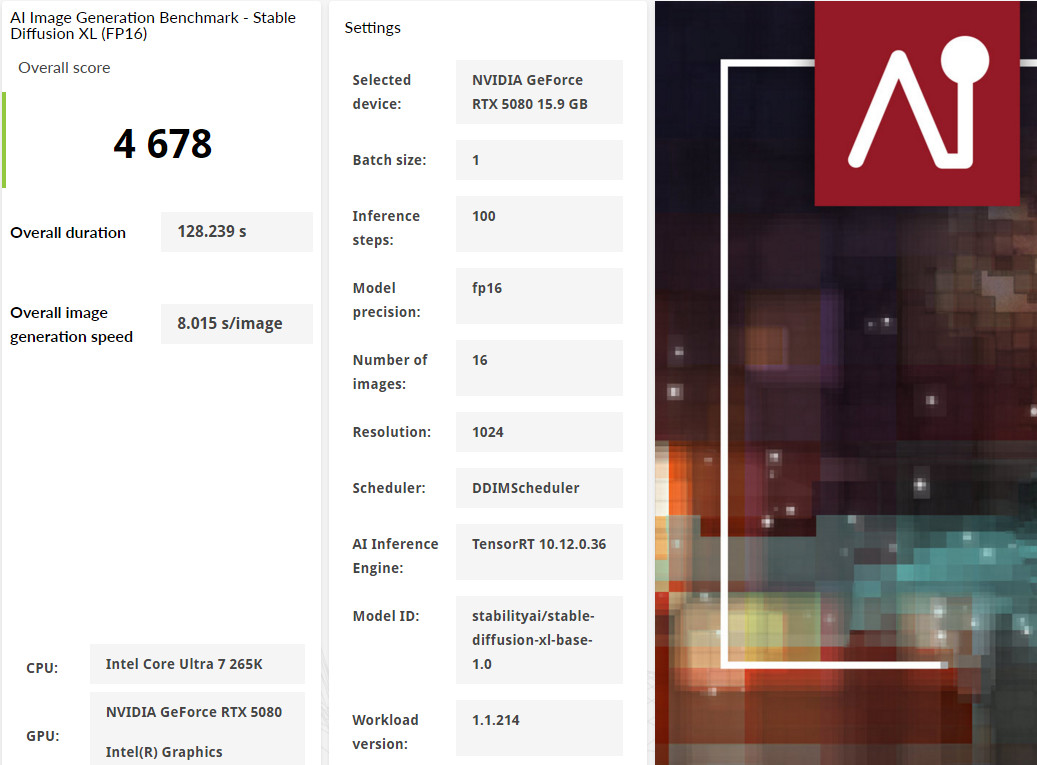1037x765 pixels.
Task: Select the Model precision value fp16
Action: click(x=487, y=288)
